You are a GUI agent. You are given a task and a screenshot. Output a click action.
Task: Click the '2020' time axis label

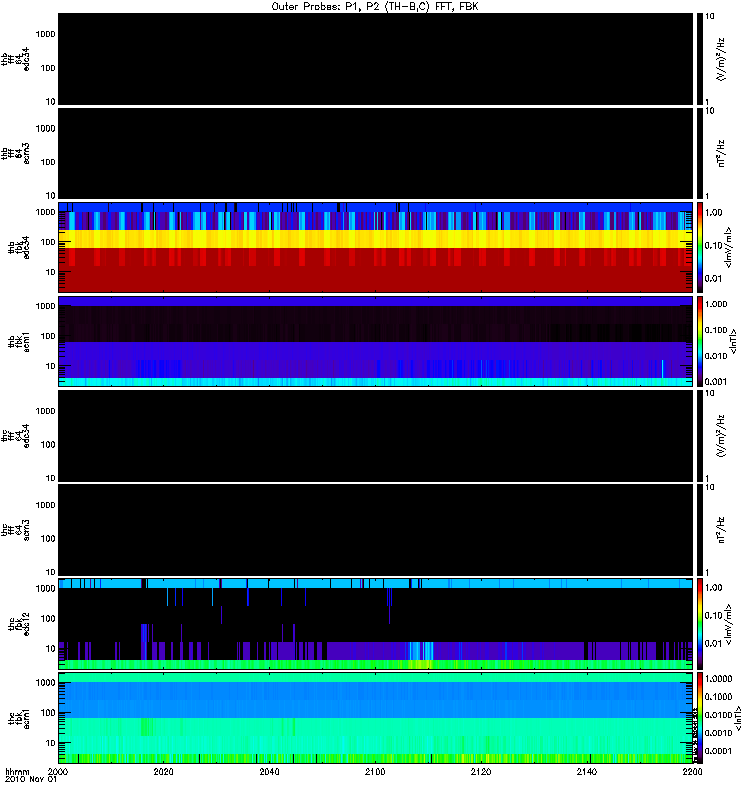(163, 771)
